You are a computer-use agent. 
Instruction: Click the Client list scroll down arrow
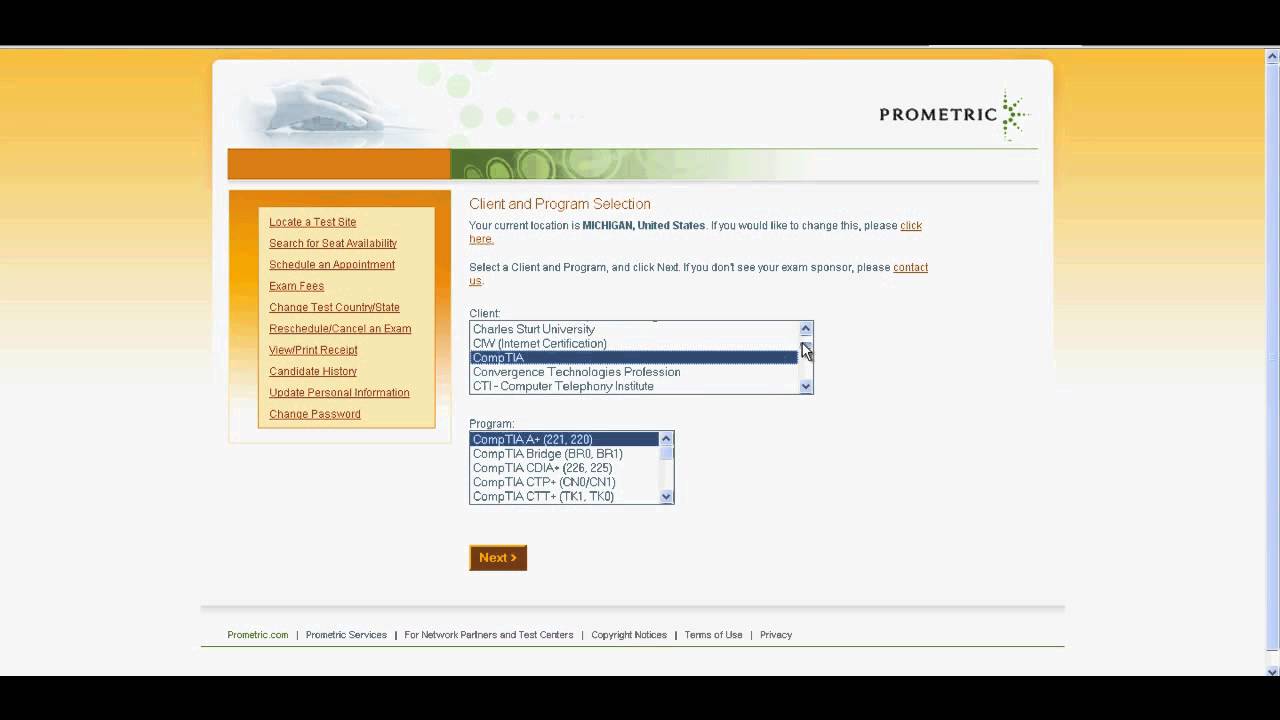click(x=806, y=386)
